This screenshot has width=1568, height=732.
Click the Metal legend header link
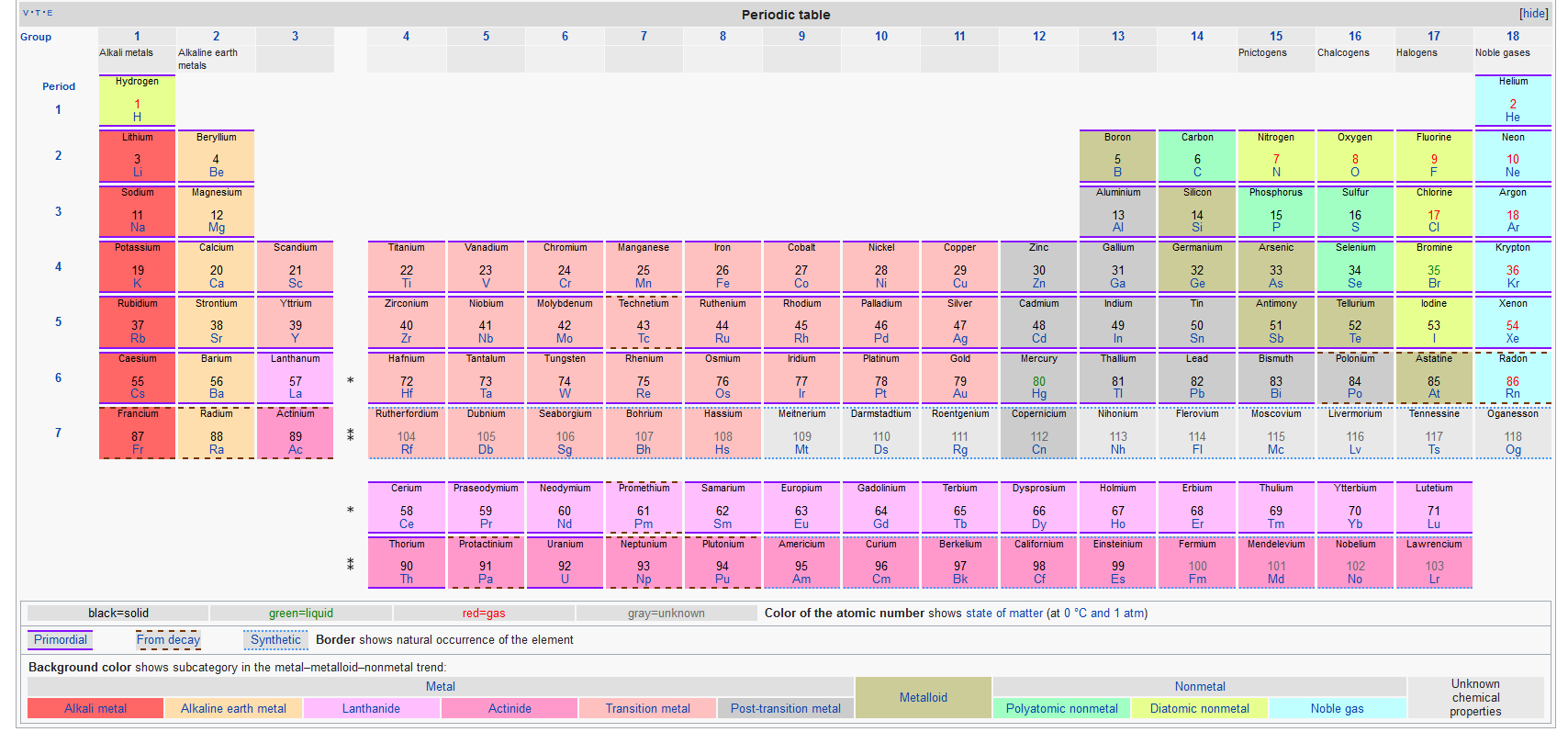pyautogui.click(x=441, y=687)
